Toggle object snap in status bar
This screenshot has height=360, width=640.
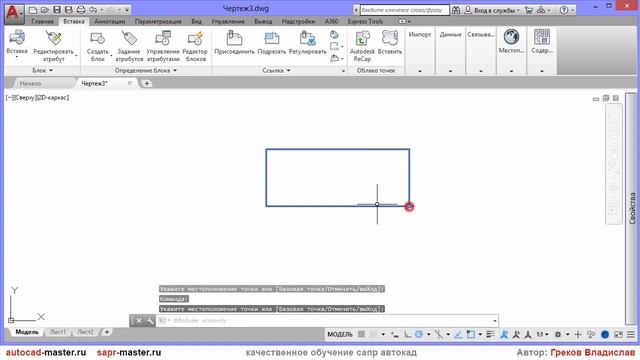(x=471, y=334)
